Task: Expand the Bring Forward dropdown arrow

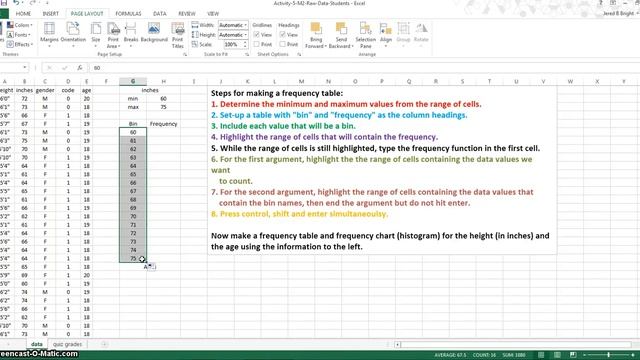Action: [325, 46]
